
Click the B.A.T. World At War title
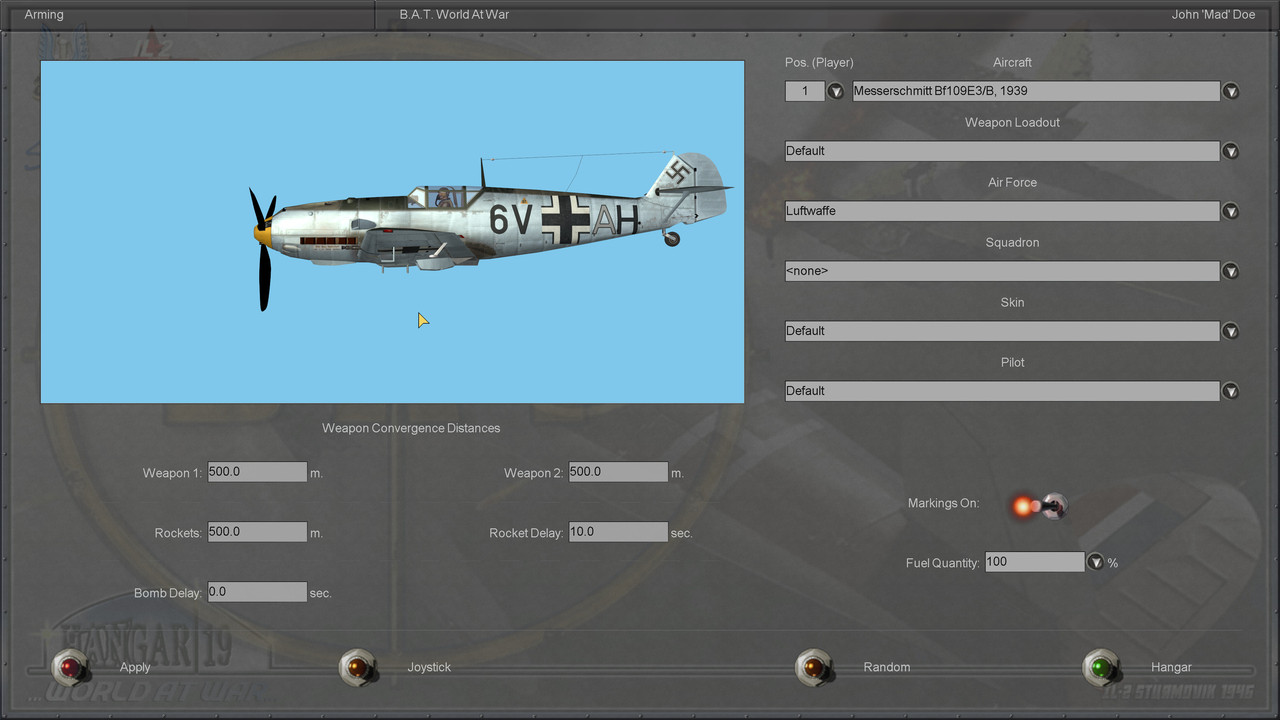pos(455,15)
